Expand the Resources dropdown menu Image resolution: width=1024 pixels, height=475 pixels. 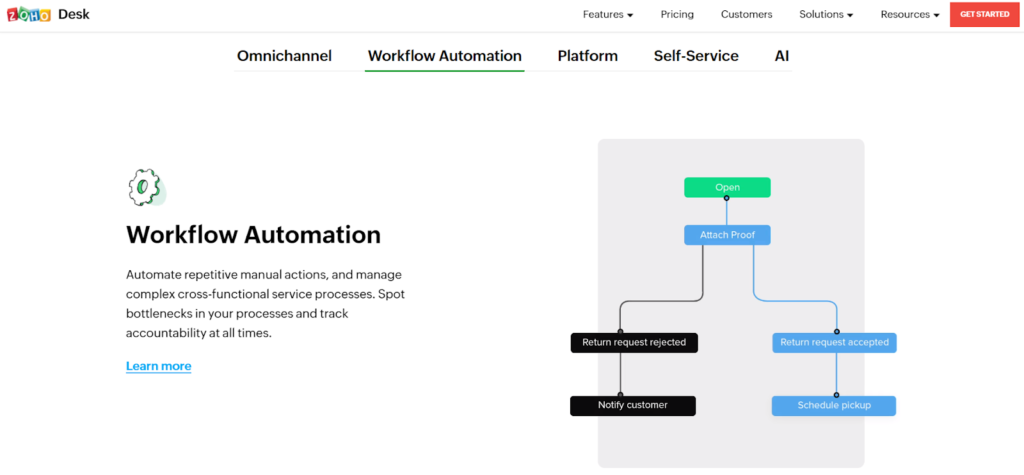click(x=909, y=15)
